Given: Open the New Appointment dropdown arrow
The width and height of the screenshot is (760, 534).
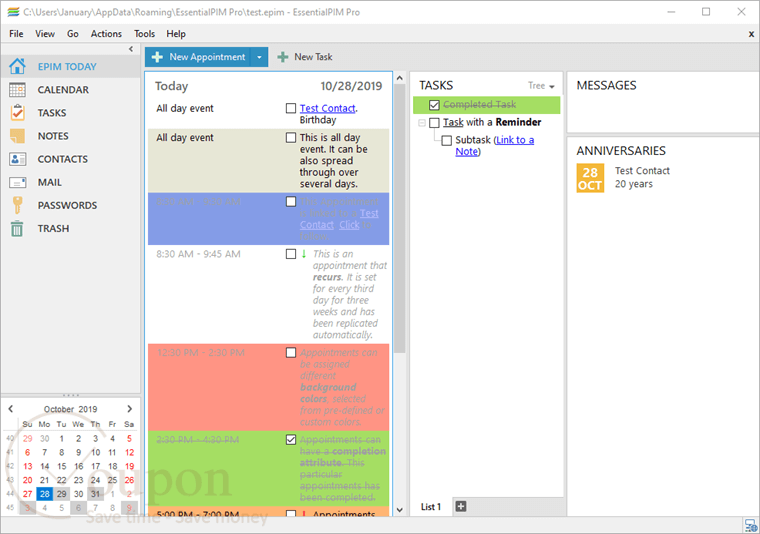Looking at the screenshot, I should click(x=259, y=57).
